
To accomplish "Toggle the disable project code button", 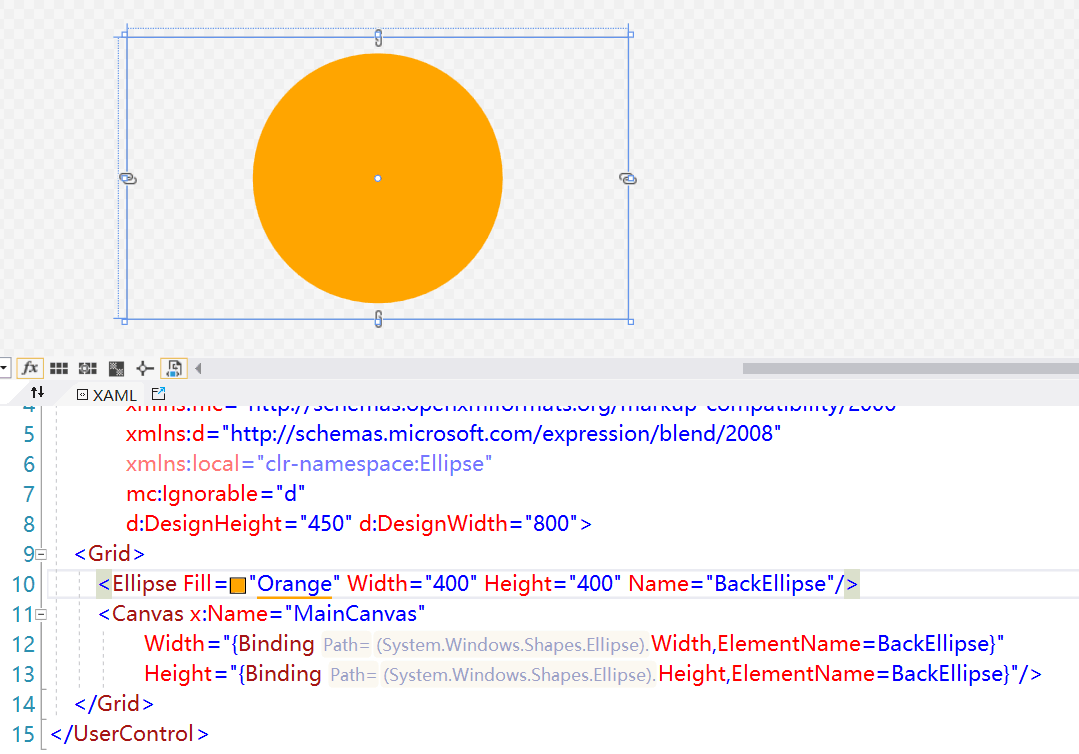I will [x=174, y=368].
